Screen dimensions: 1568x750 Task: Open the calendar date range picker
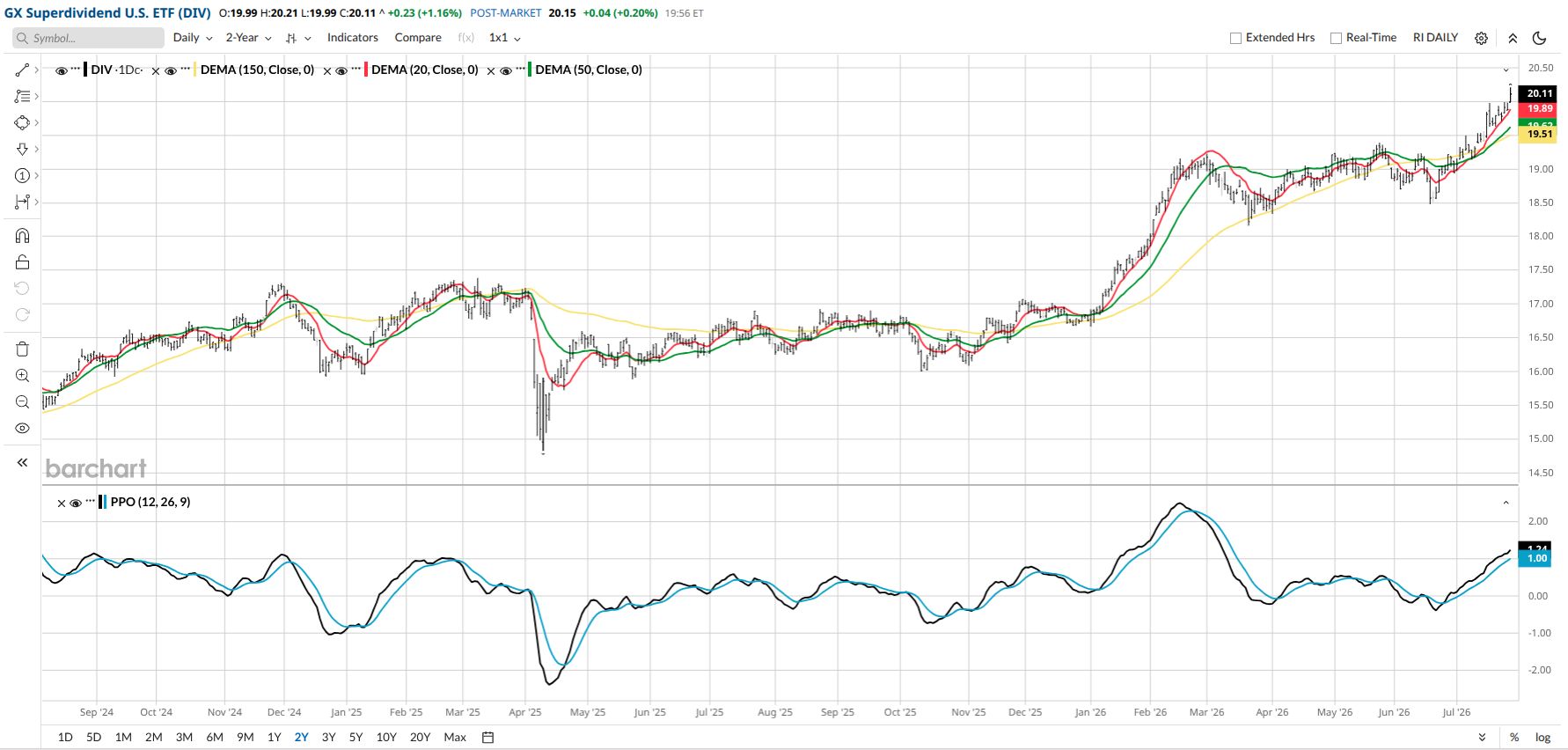[488, 737]
